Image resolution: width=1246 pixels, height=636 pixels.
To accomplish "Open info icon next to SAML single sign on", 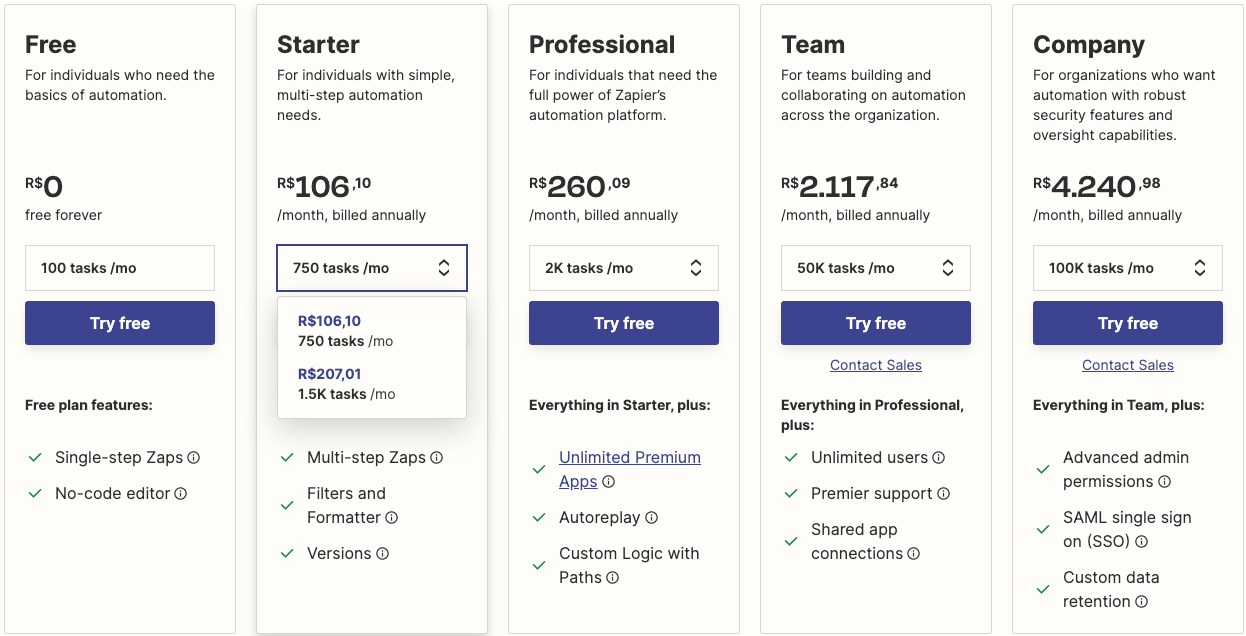I will coord(1142,542).
